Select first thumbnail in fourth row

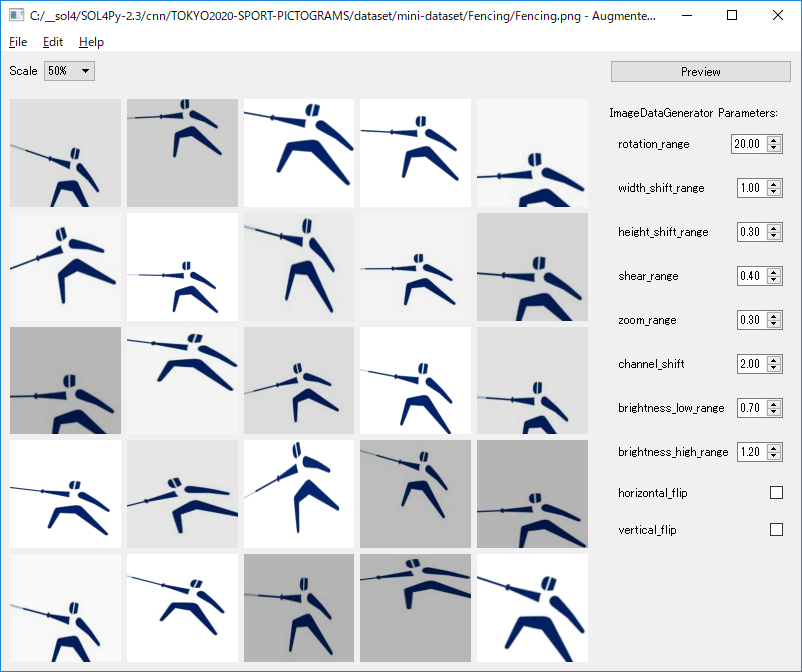65,494
